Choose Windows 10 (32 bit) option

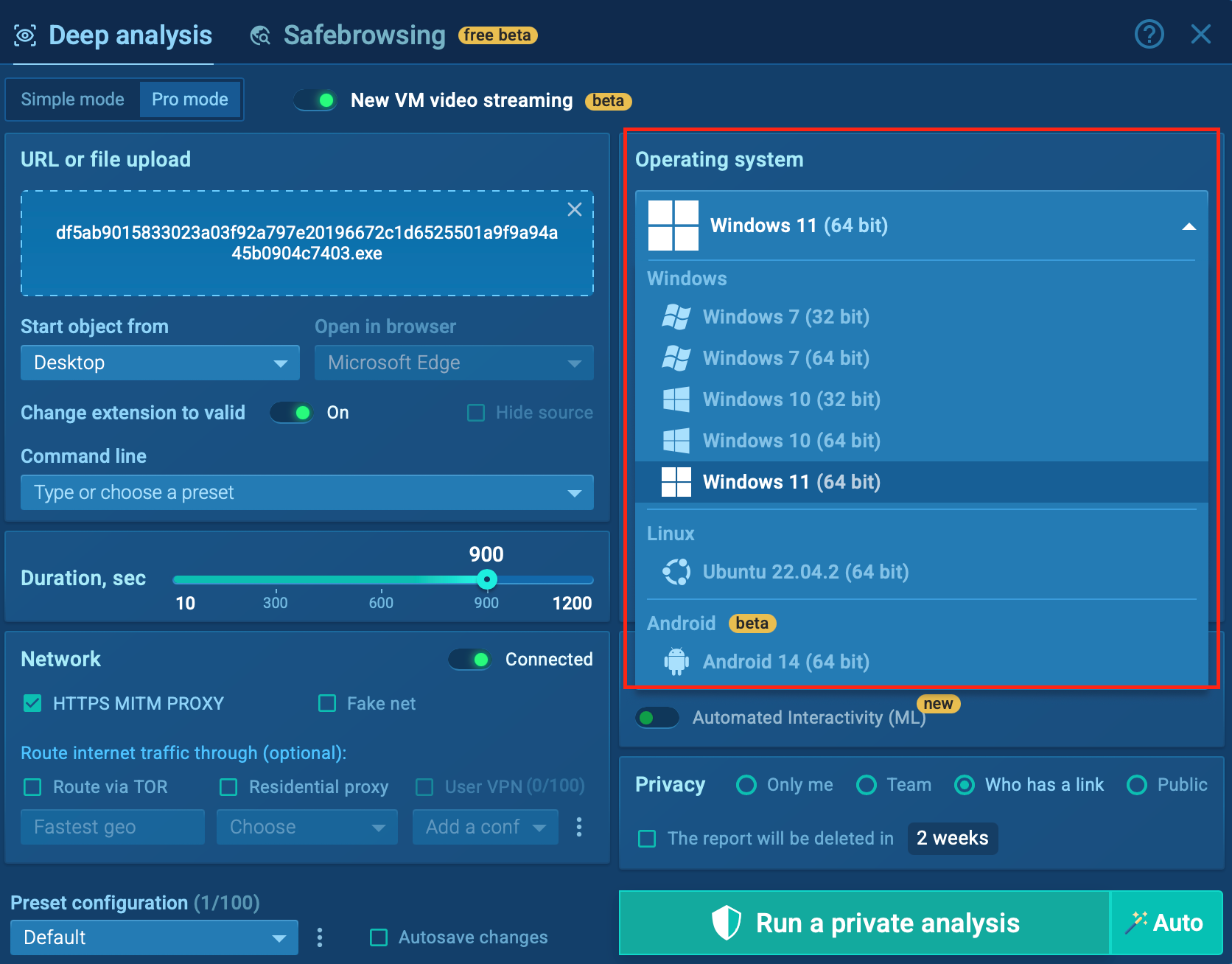(x=922, y=399)
